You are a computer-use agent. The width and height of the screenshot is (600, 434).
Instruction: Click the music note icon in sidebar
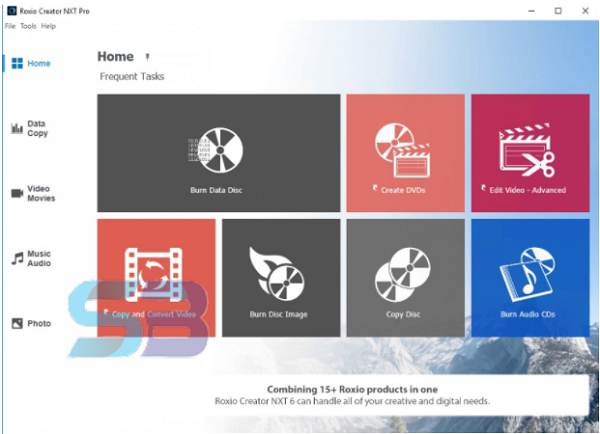[17, 258]
